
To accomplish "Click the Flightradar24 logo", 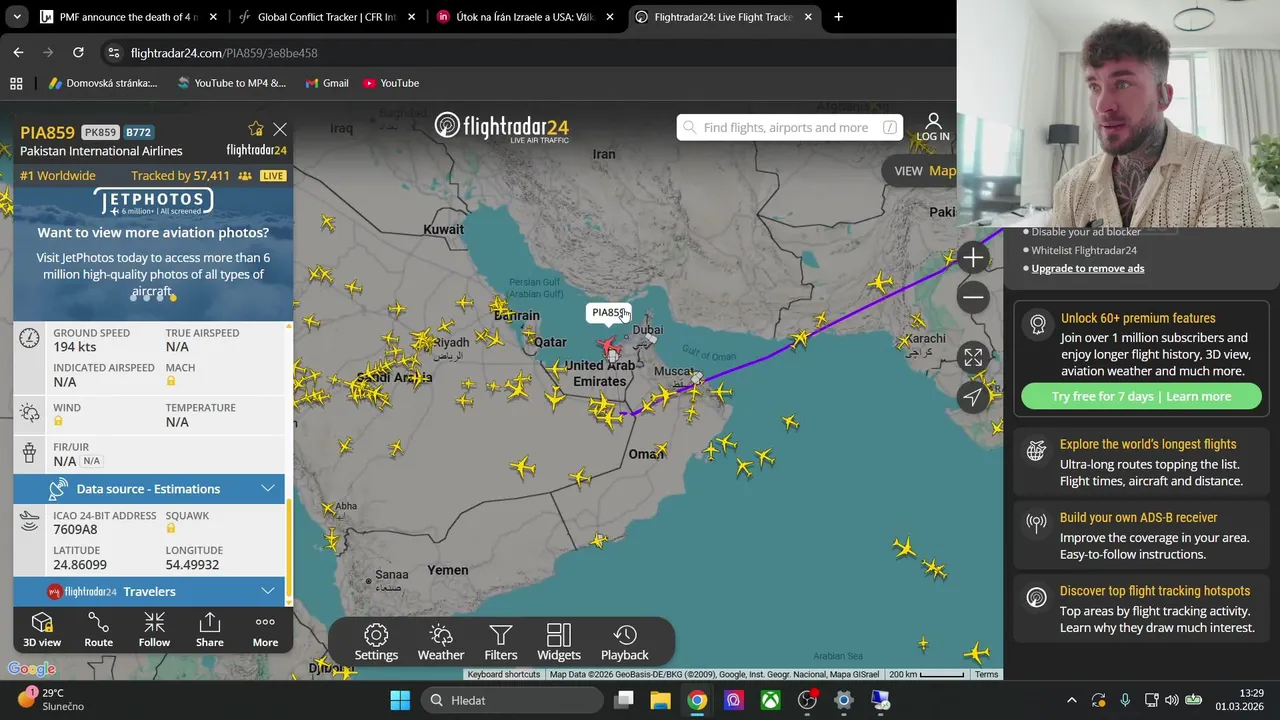I will click(x=502, y=127).
